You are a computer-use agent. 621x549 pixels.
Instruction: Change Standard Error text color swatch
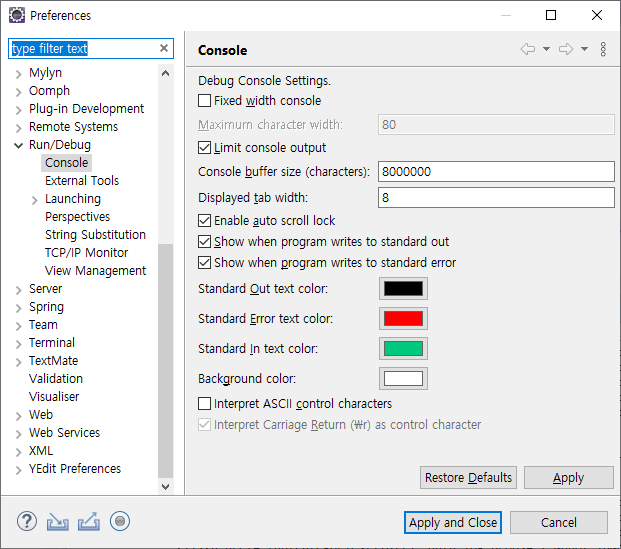click(403, 318)
